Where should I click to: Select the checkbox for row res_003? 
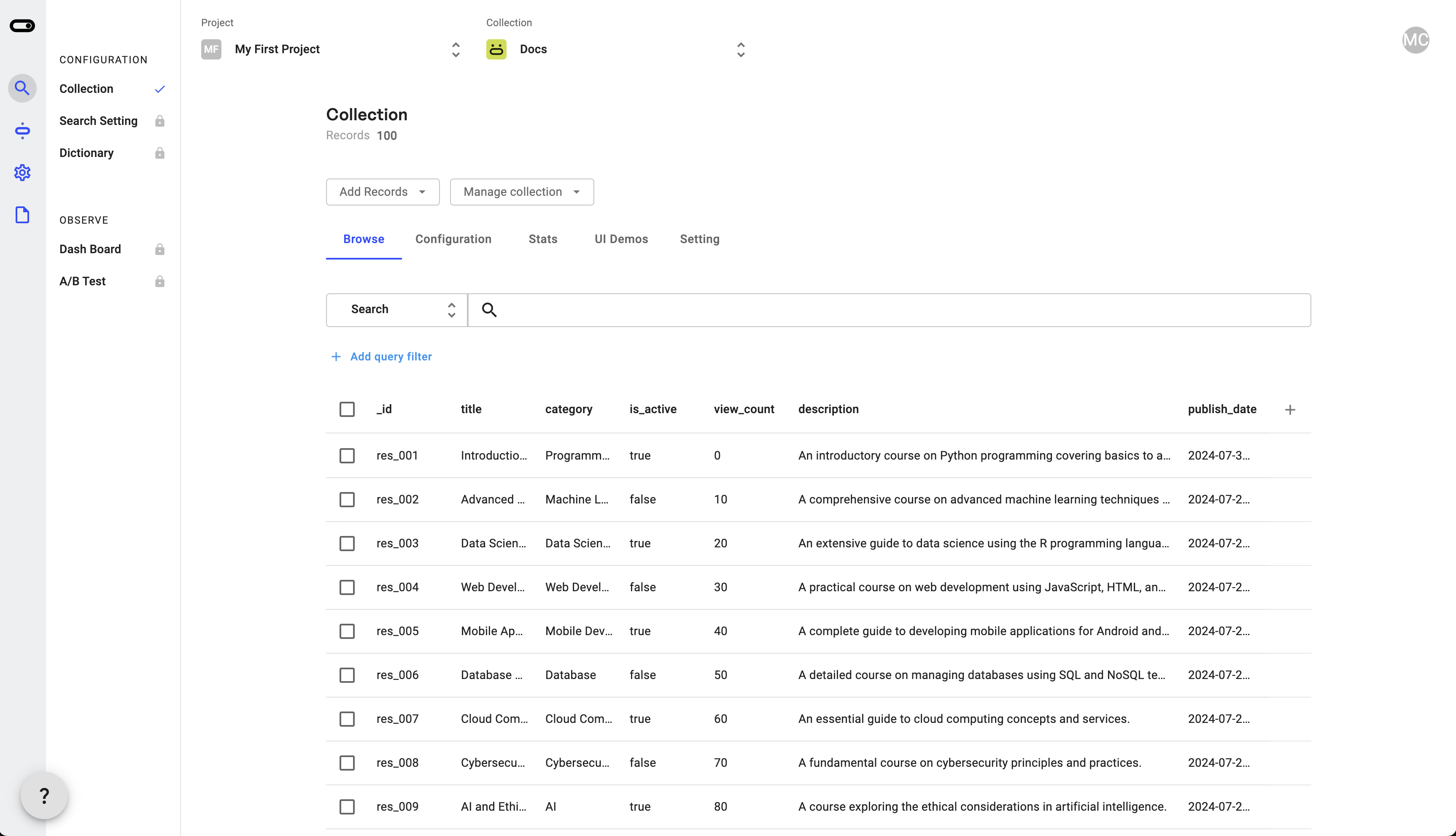click(x=347, y=544)
